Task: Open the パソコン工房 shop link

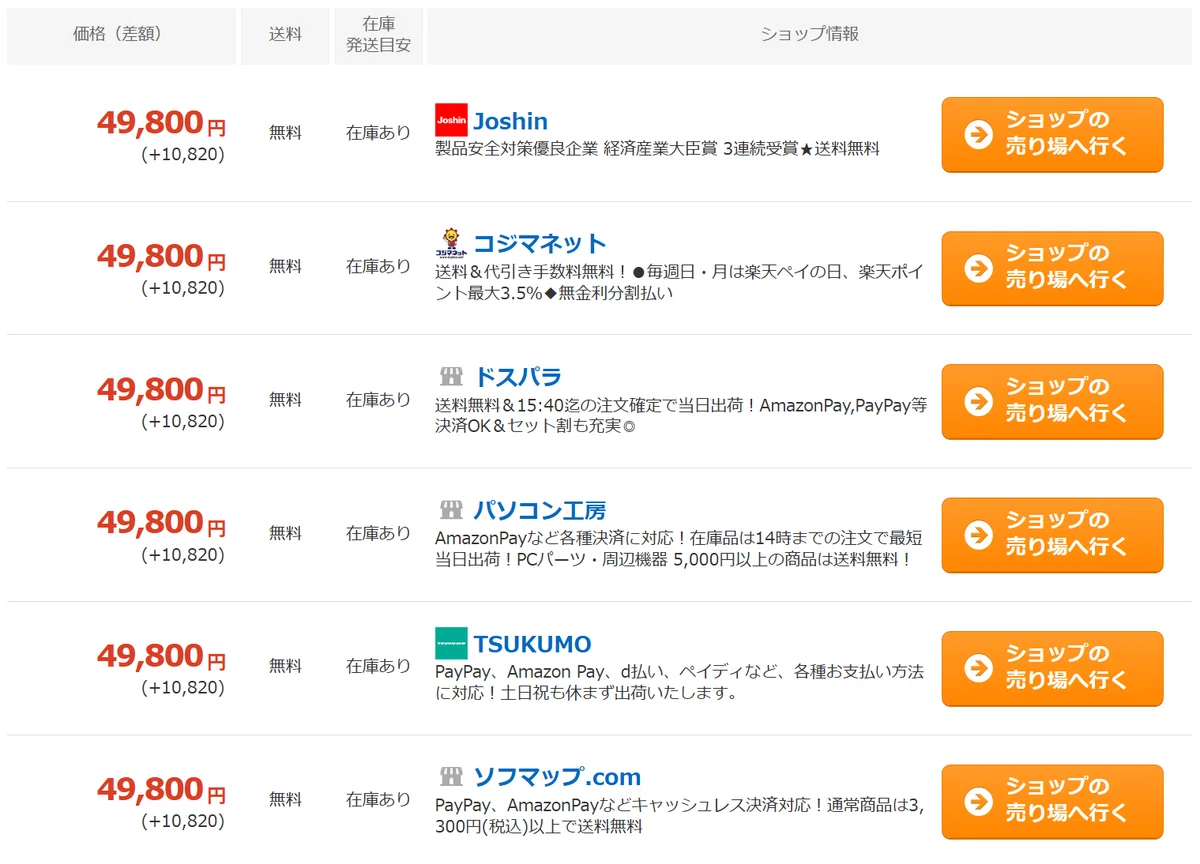Action: click(x=540, y=510)
